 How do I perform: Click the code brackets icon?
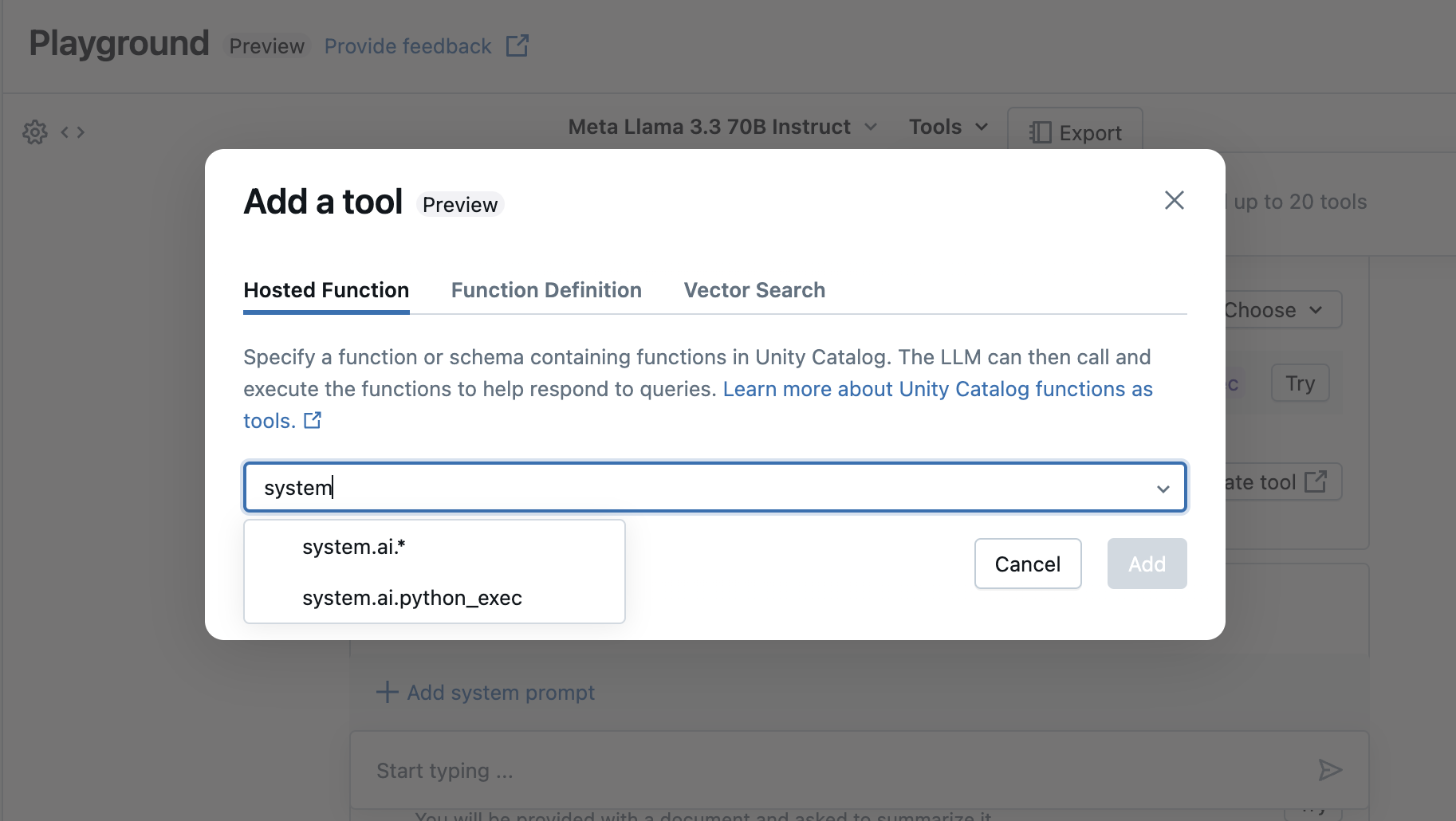[x=73, y=132]
